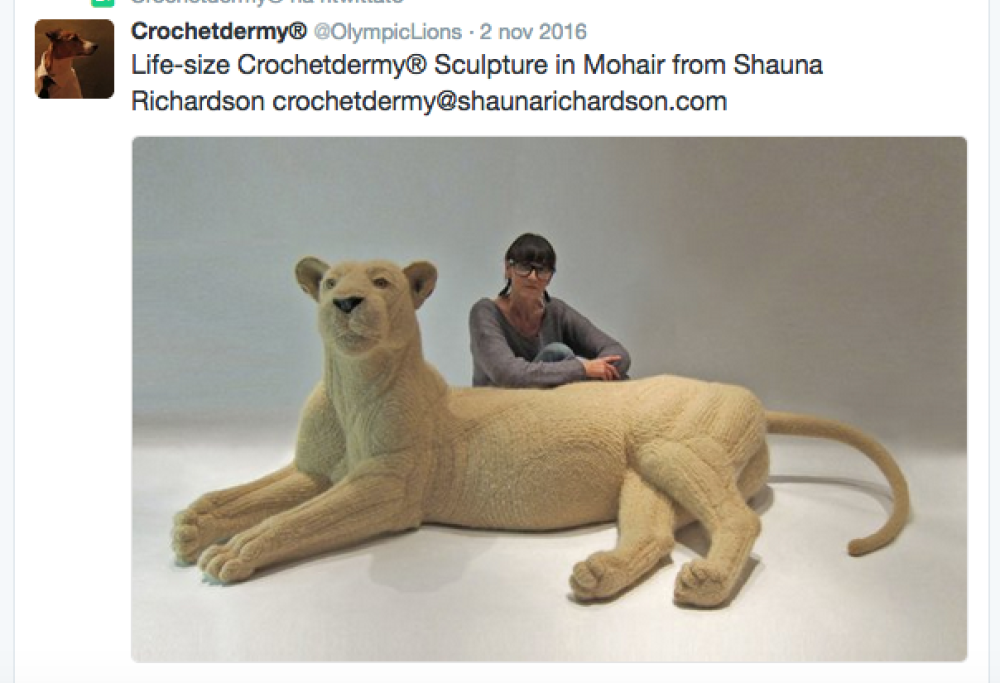1000x683 pixels.
Task: Open the crocheted lion sculpture photo
Action: (x=549, y=399)
